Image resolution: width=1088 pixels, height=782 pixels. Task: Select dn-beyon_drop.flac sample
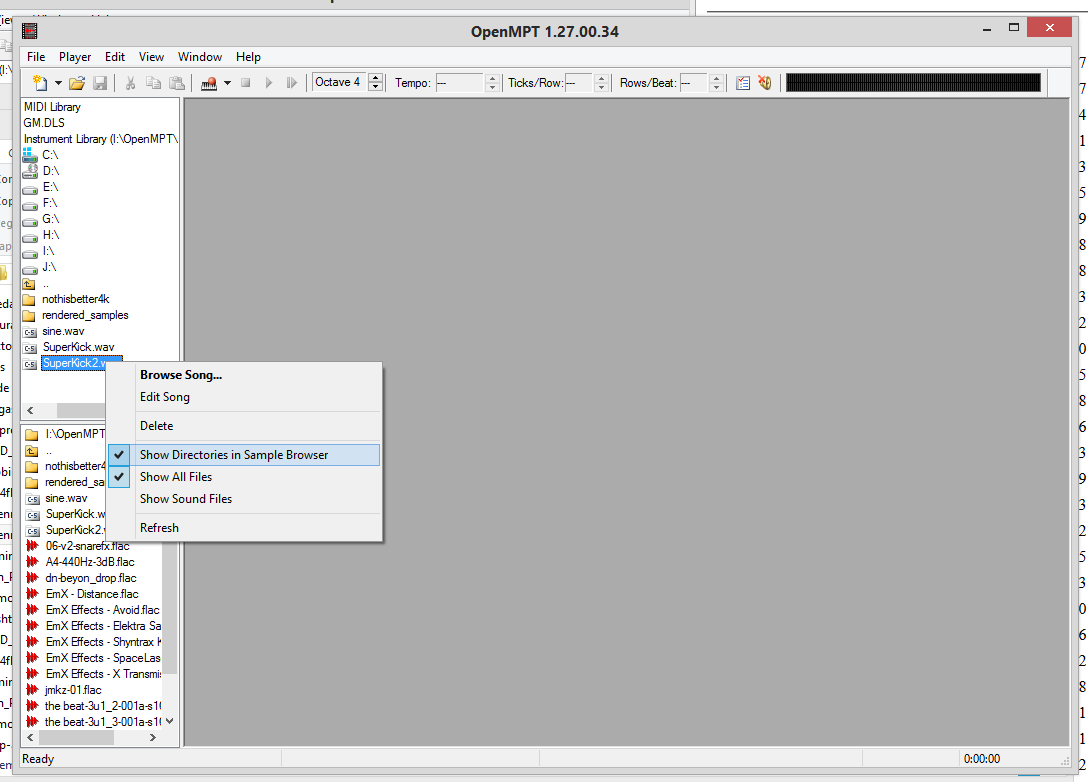click(x=91, y=578)
